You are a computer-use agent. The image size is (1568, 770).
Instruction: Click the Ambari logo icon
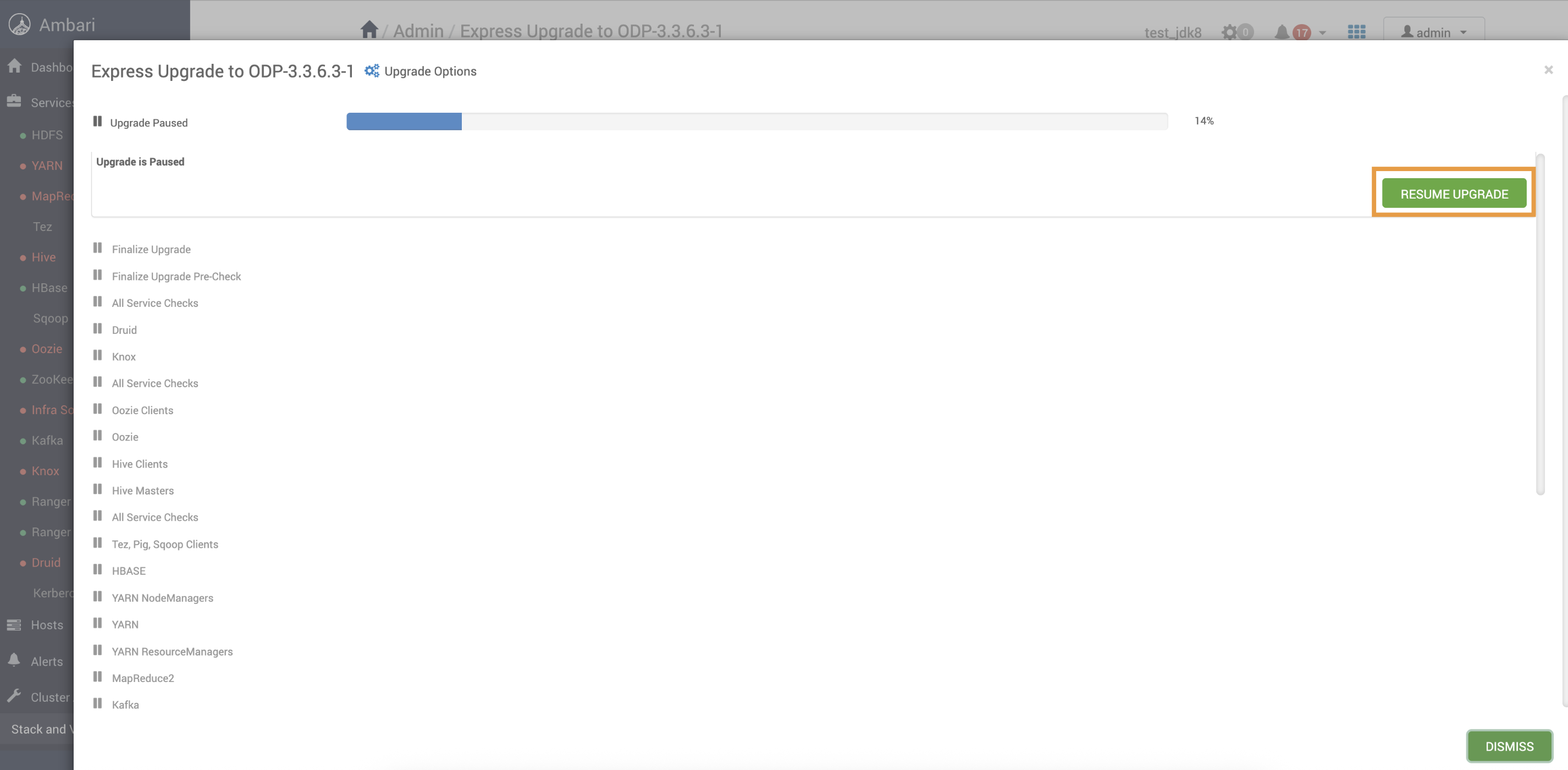click(x=19, y=24)
